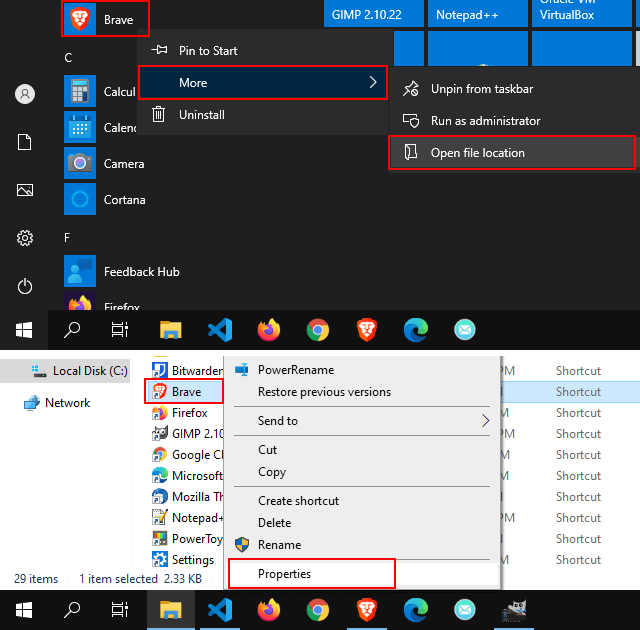The image size is (640, 630).
Task: Select the PowerToys shortcut file
Action: click(x=187, y=539)
